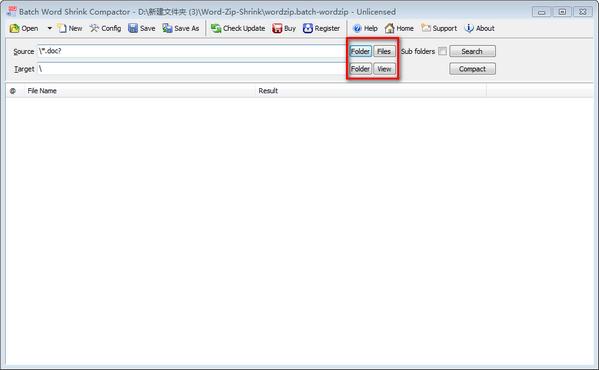Click the Target path input field
Viewport: 599px width, 370px height.
(192, 69)
